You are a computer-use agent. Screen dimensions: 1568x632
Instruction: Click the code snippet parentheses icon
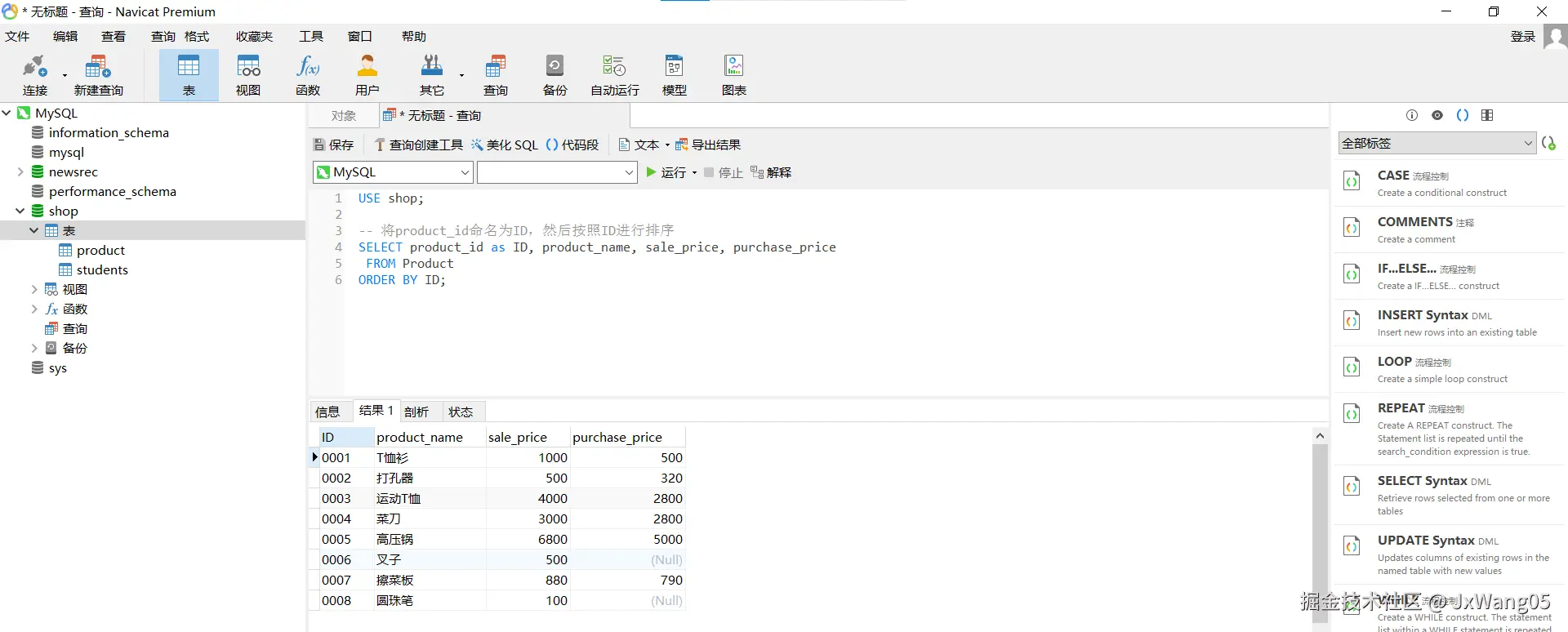point(1463,115)
